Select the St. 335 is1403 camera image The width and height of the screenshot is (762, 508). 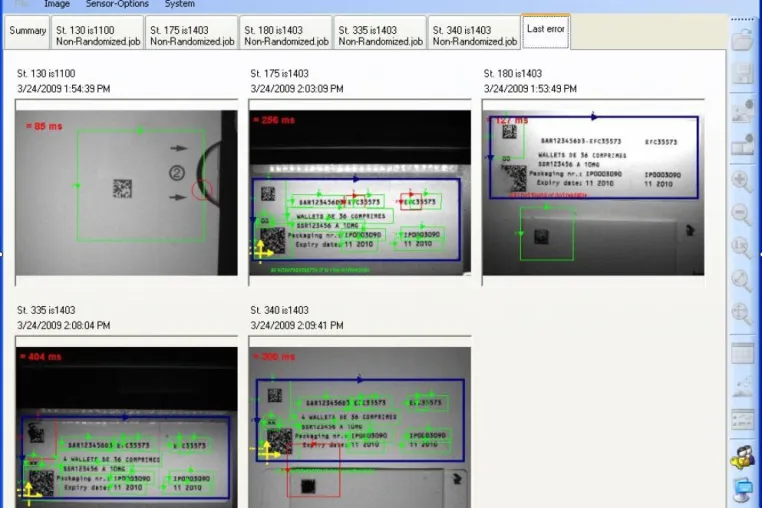coord(126,427)
